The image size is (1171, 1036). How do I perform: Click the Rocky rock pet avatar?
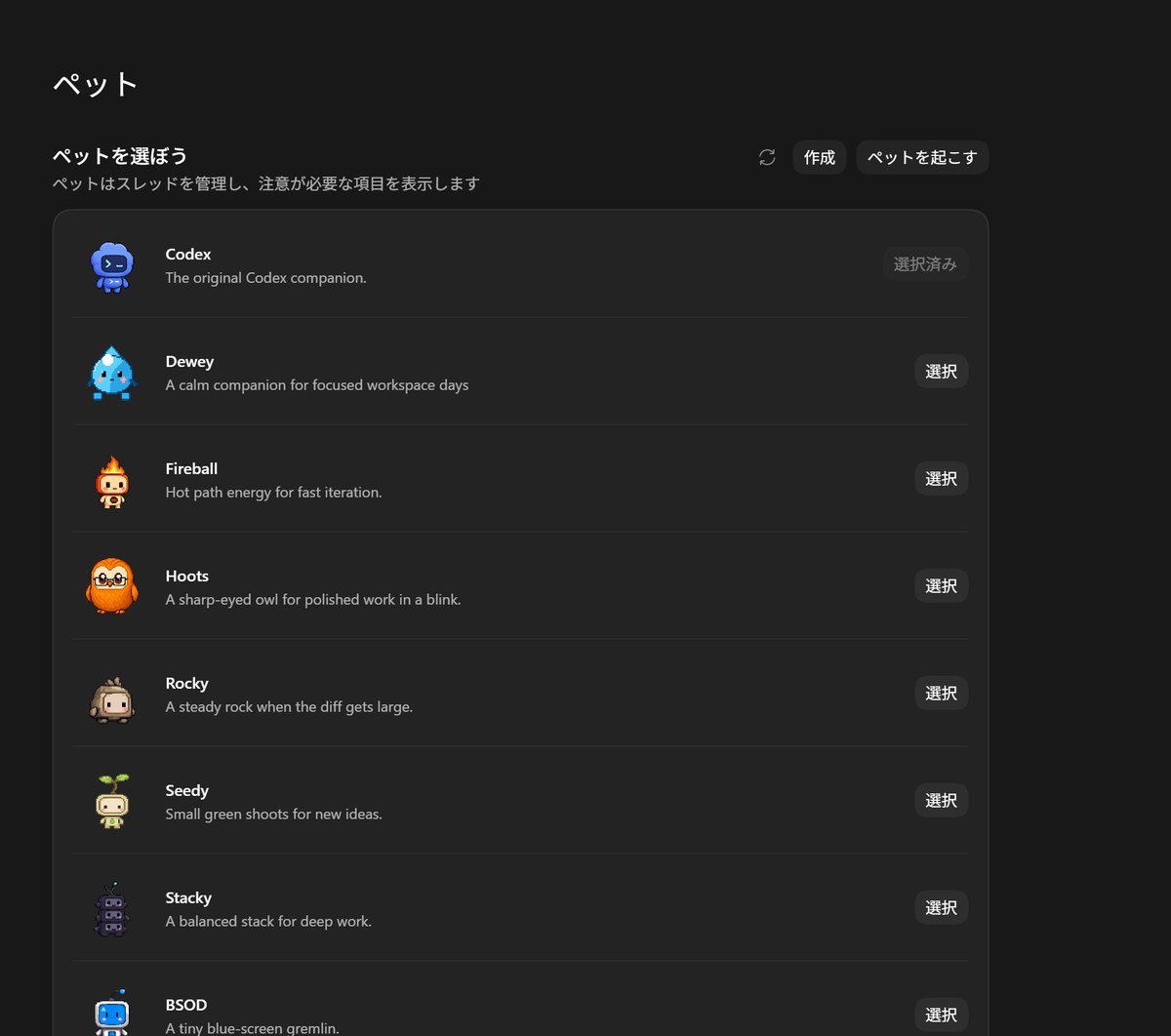(112, 699)
